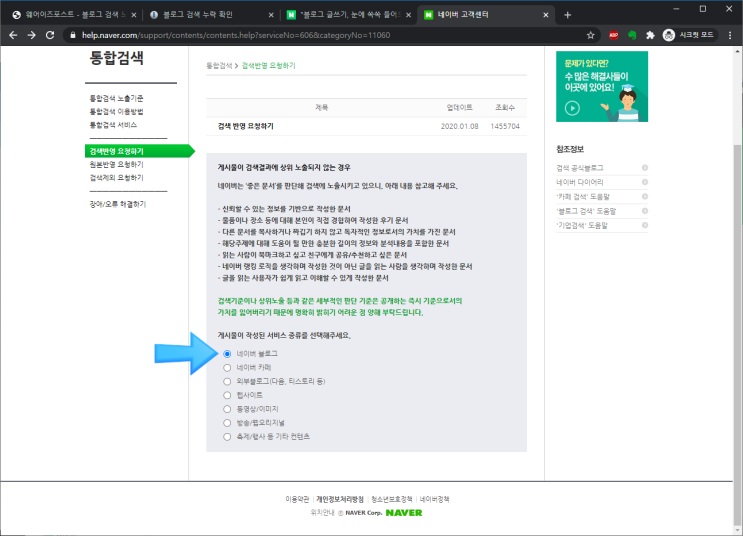The image size is (743, 536).
Task: Open the extensions puzzle icon
Action: click(650, 35)
